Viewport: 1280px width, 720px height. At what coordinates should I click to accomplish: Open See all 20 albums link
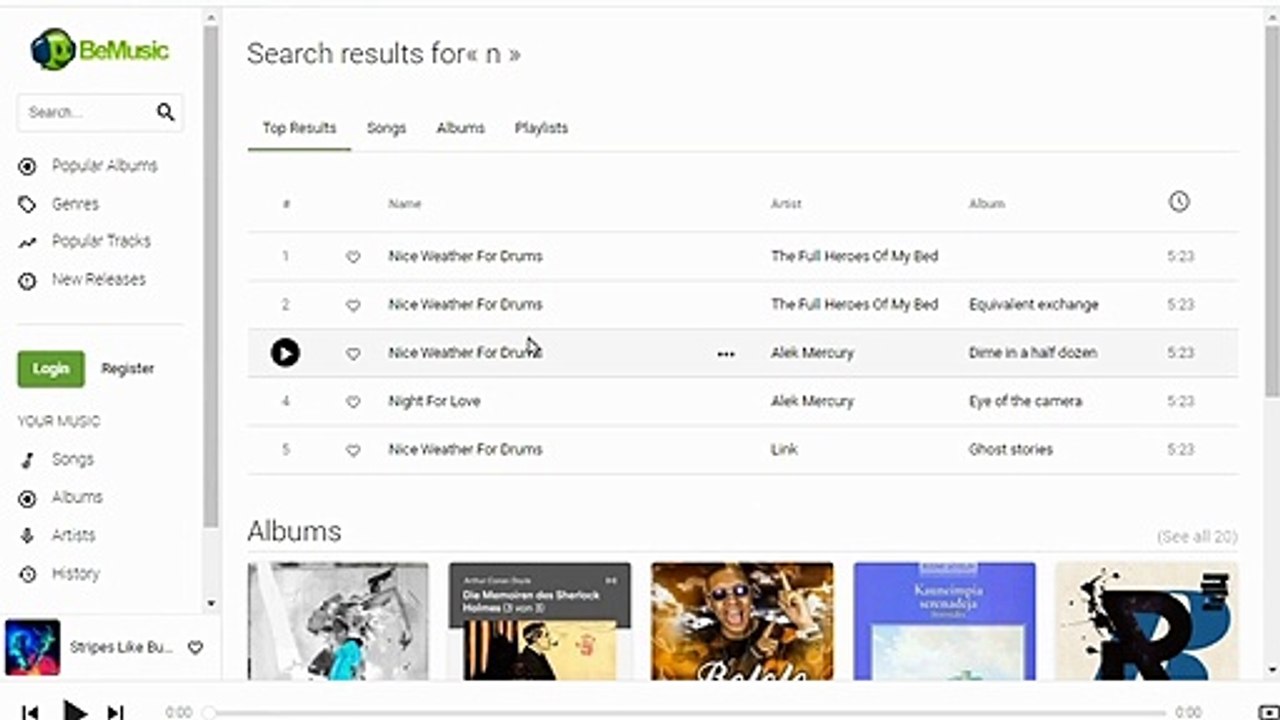click(x=1197, y=537)
